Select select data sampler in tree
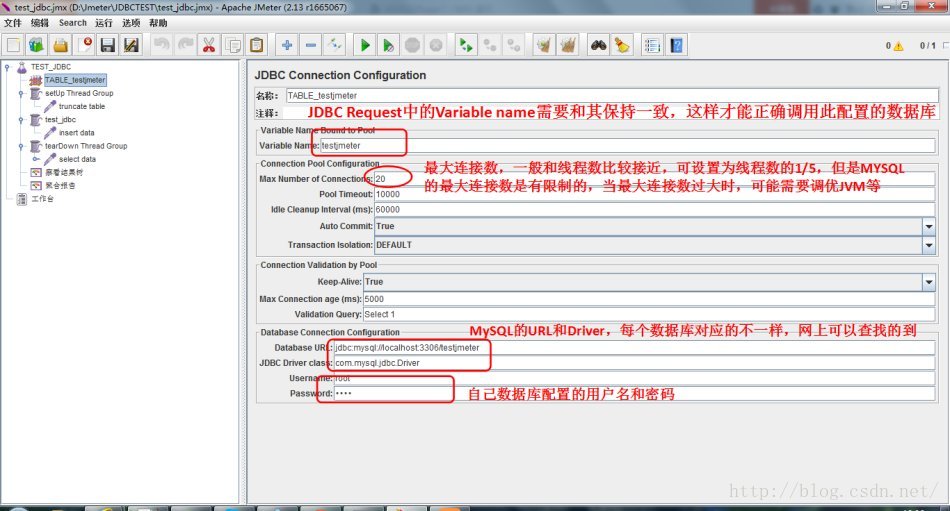This screenshot has width=950, height=511. pos(77,159)
